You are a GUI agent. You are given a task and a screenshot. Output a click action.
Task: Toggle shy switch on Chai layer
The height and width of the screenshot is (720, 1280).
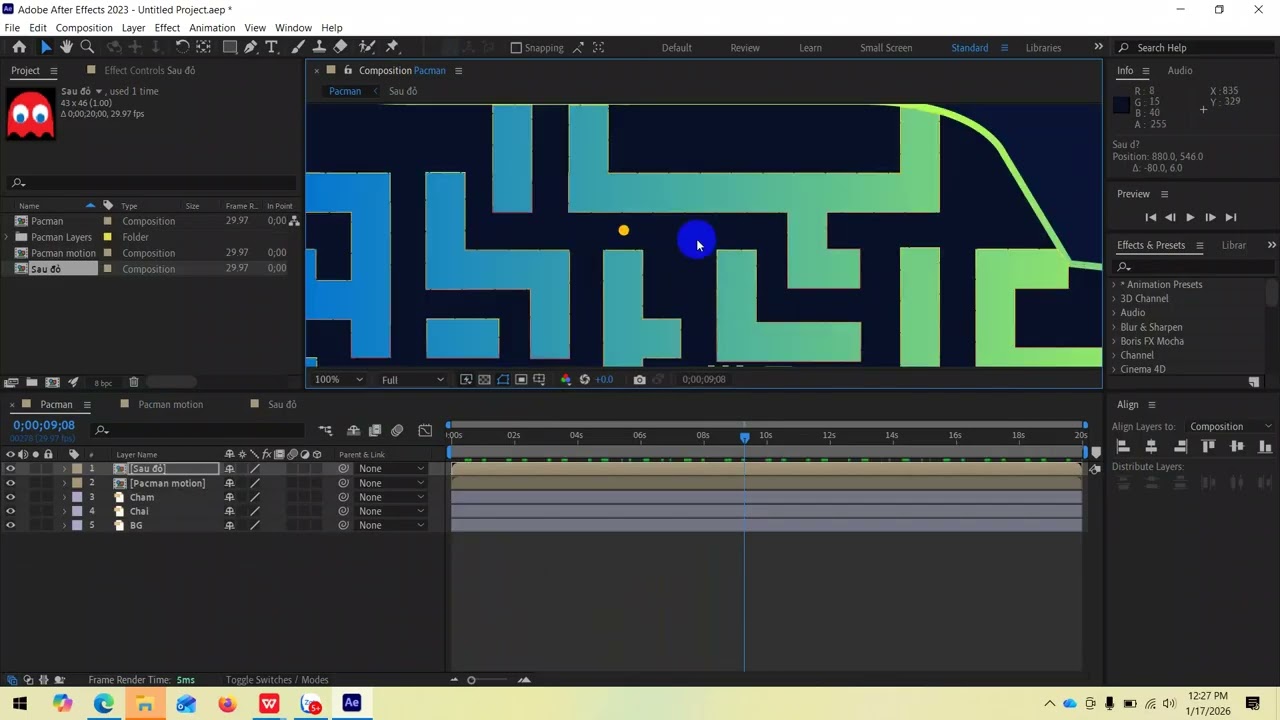point(230,511)
